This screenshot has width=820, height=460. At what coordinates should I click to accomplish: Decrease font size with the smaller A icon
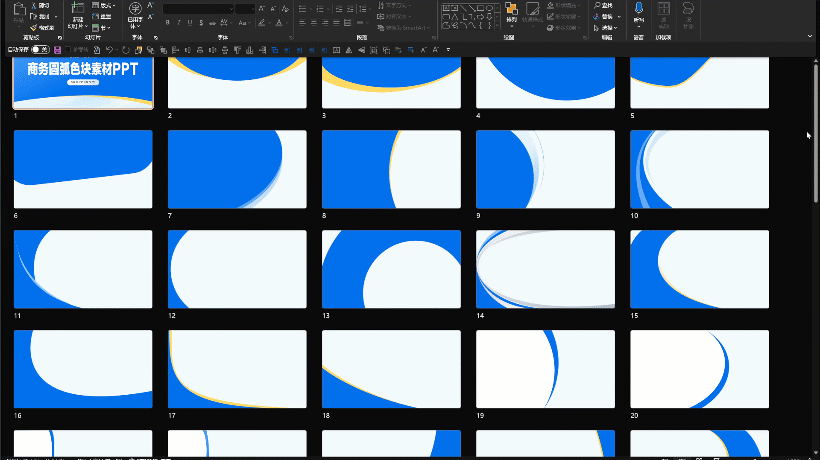pos(273,9)
